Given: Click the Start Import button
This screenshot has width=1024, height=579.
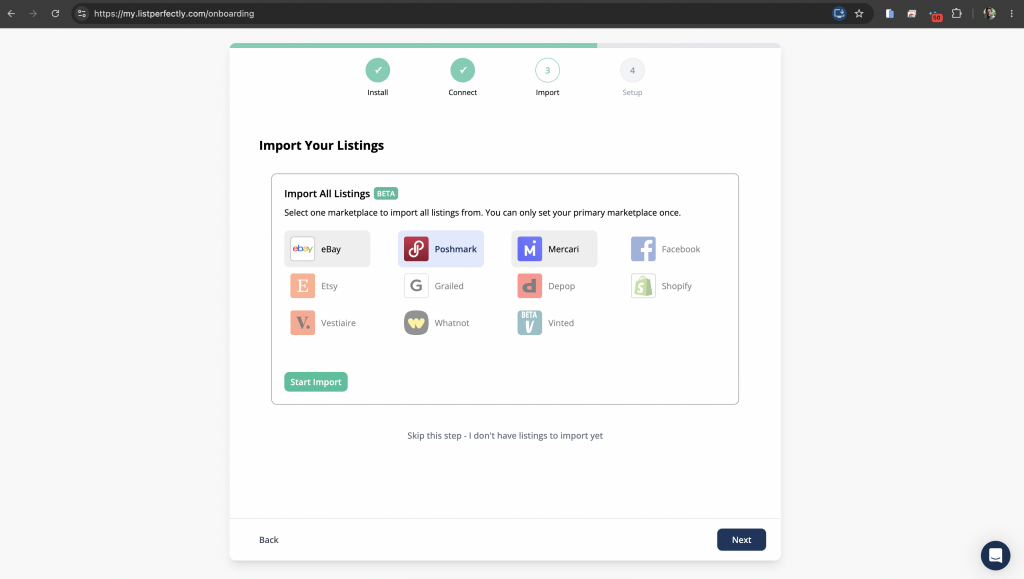Looking at the screenshot, I should click(315, 382).
